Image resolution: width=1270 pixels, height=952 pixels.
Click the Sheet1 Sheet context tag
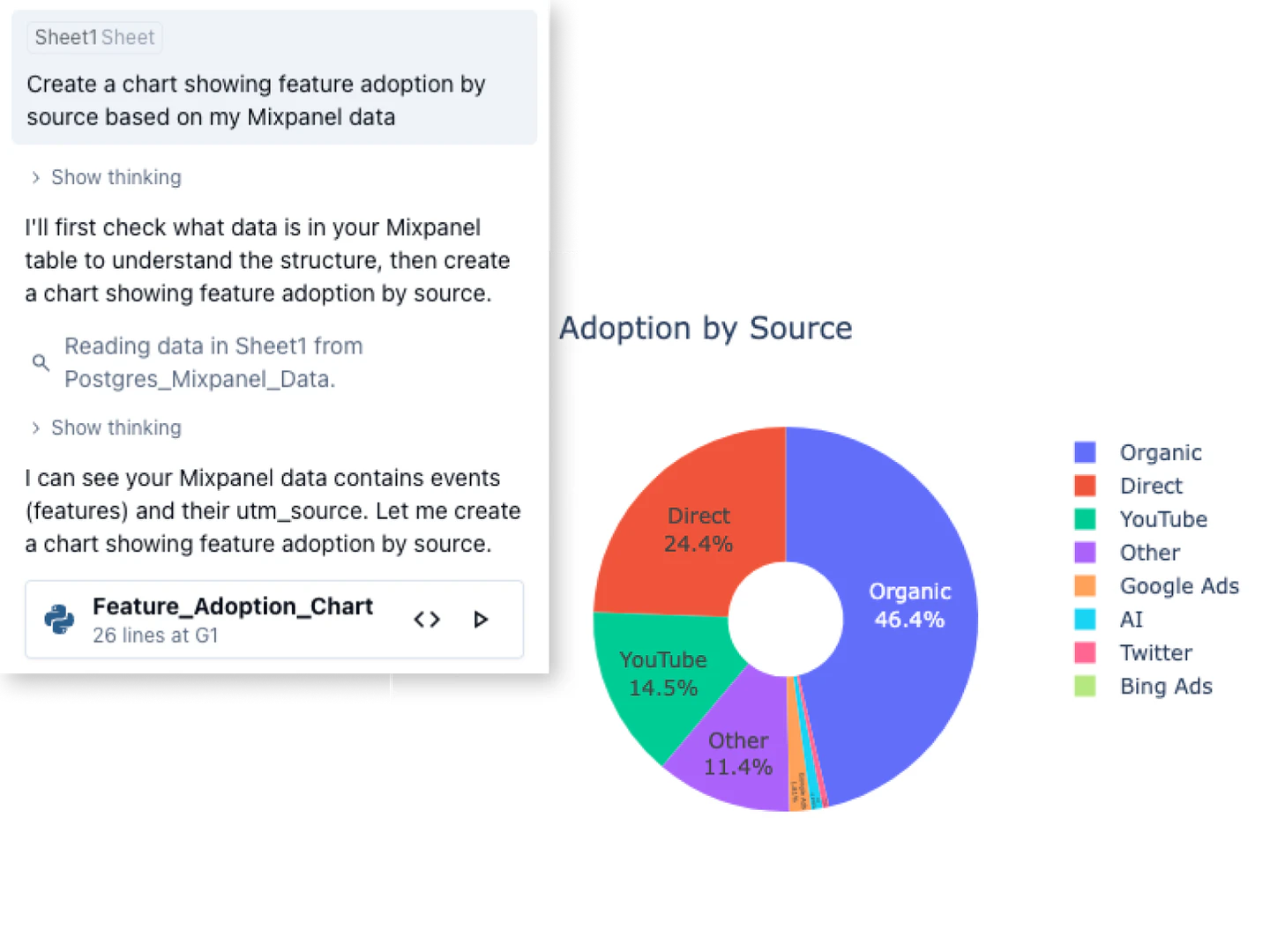click(x=94, y=37)
